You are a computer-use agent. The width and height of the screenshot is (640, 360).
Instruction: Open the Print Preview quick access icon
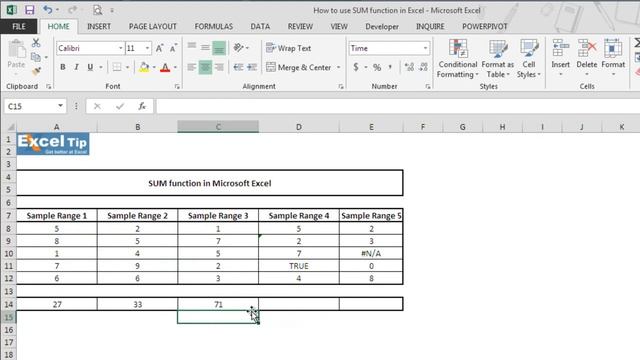97,9
